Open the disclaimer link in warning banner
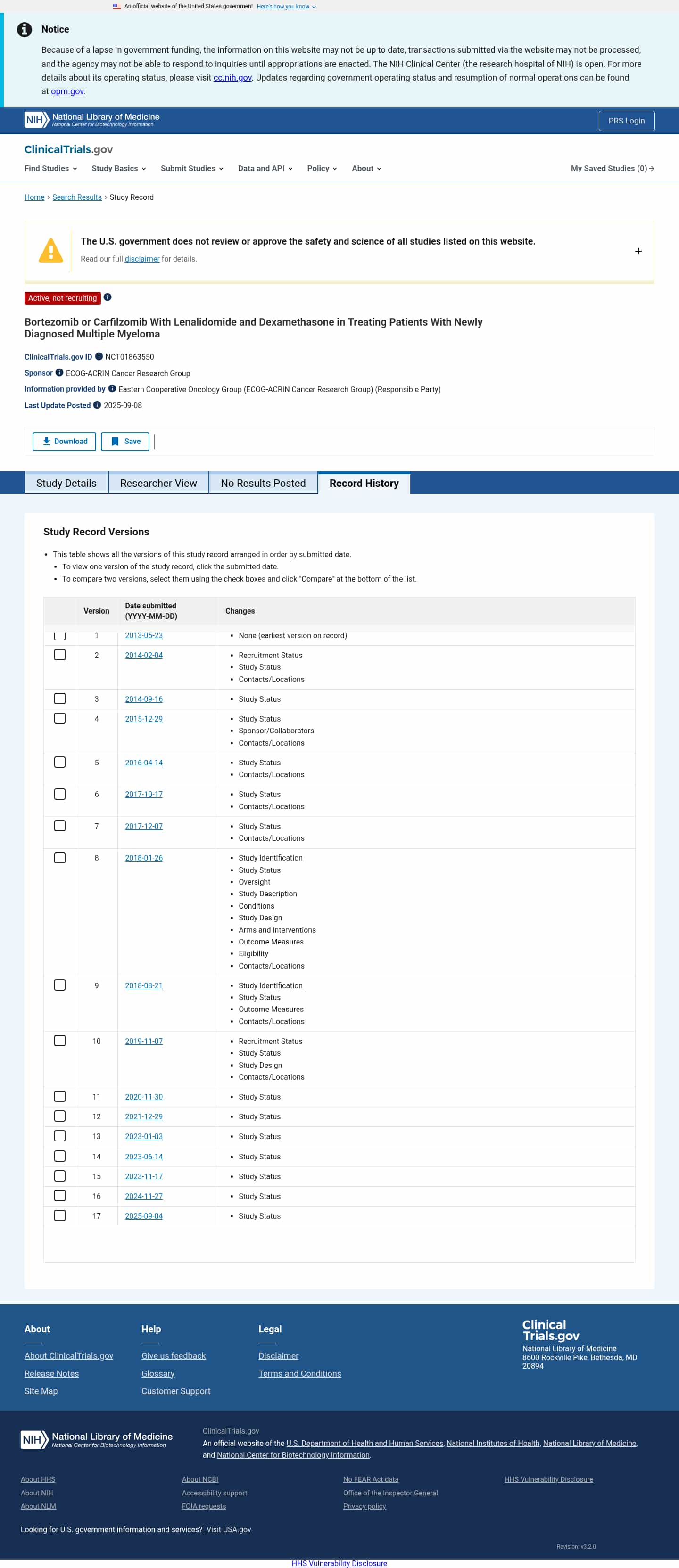Image resolution: width=679 pixels, height=1568 pixels. (x=142, y=259)
